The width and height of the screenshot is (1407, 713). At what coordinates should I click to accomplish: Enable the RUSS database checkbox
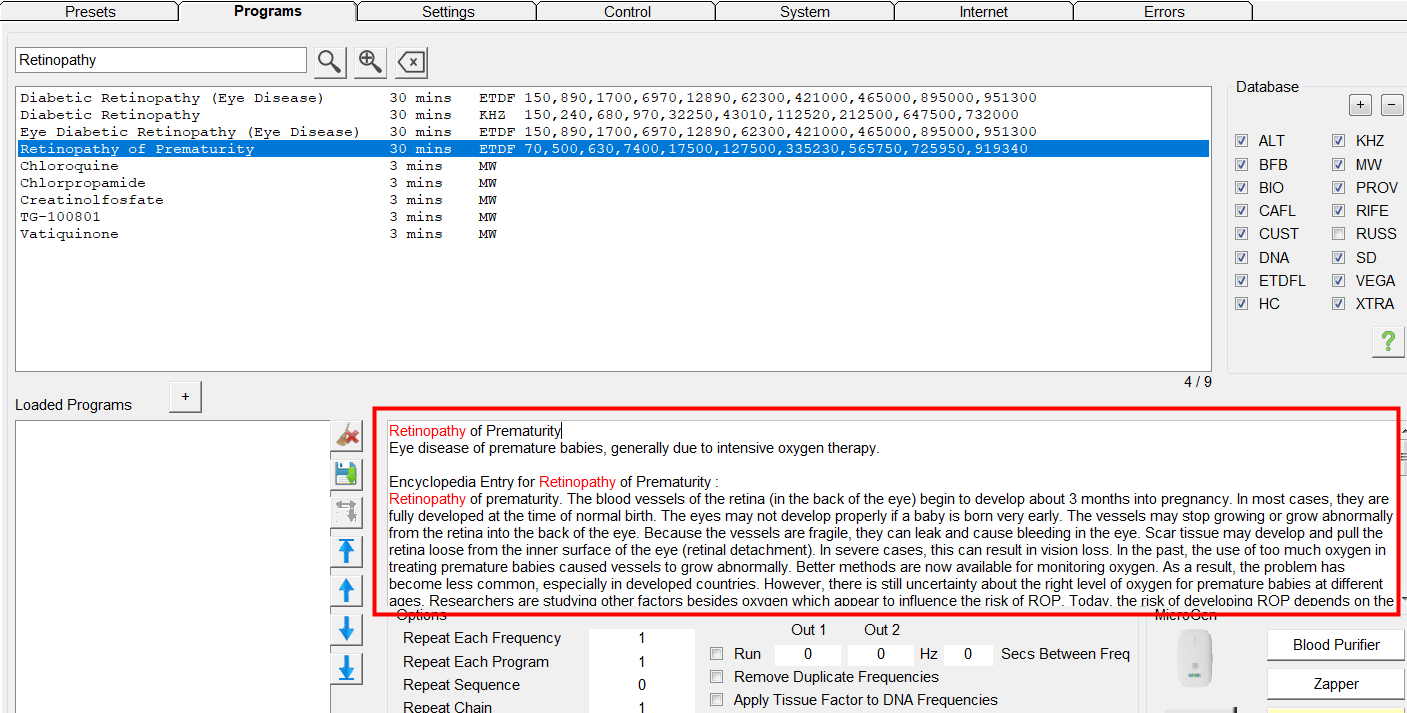1339,234
